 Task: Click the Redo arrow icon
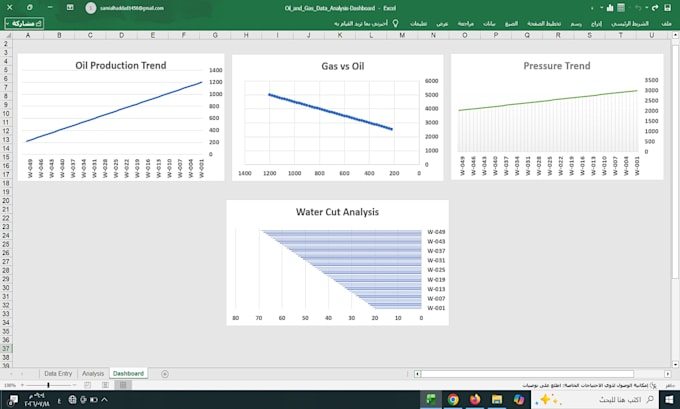655,8
